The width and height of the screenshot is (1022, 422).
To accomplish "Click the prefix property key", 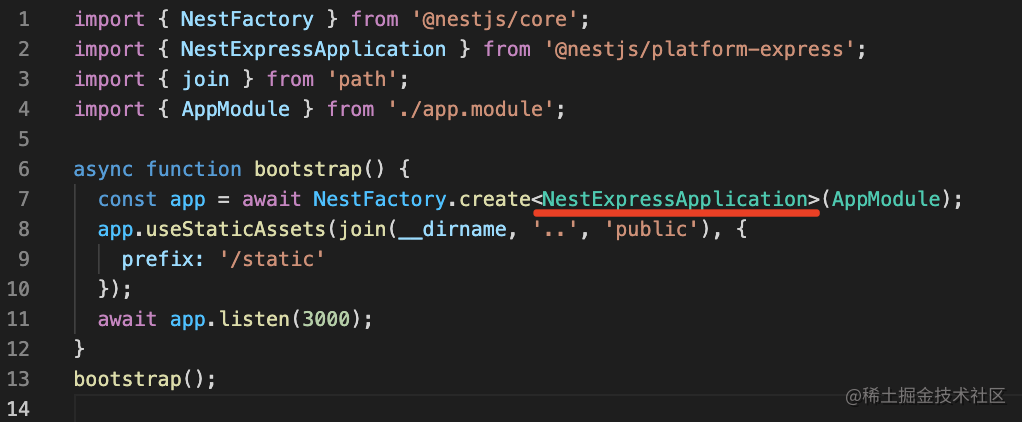I will pyautogui.click(x=157, y=259).
